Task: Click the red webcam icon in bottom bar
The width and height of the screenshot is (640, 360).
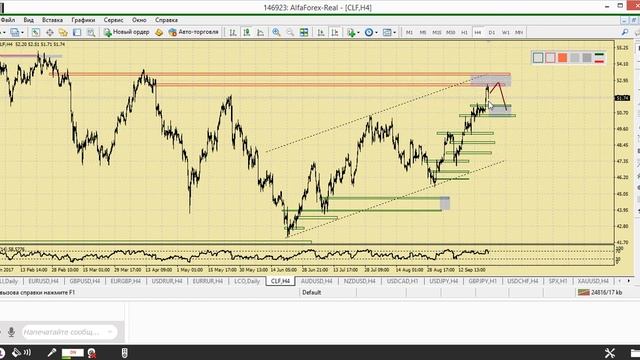Action: (x=92, y=353)
